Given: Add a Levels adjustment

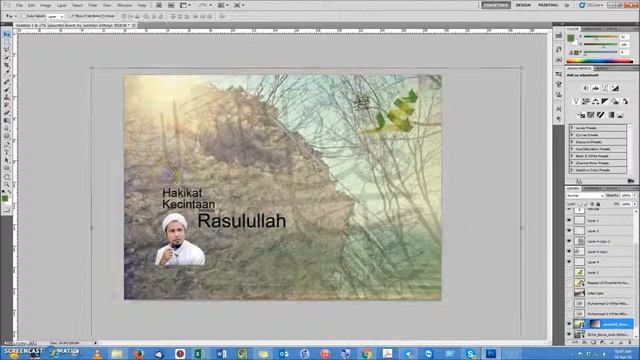Looking at the screenshot, I should (x=596, y=88).
